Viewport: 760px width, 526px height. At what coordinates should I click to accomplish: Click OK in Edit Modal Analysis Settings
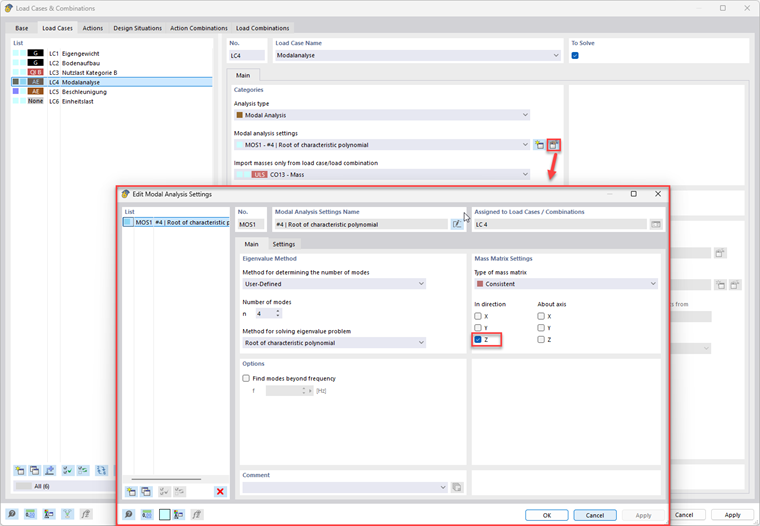(547, 515)
